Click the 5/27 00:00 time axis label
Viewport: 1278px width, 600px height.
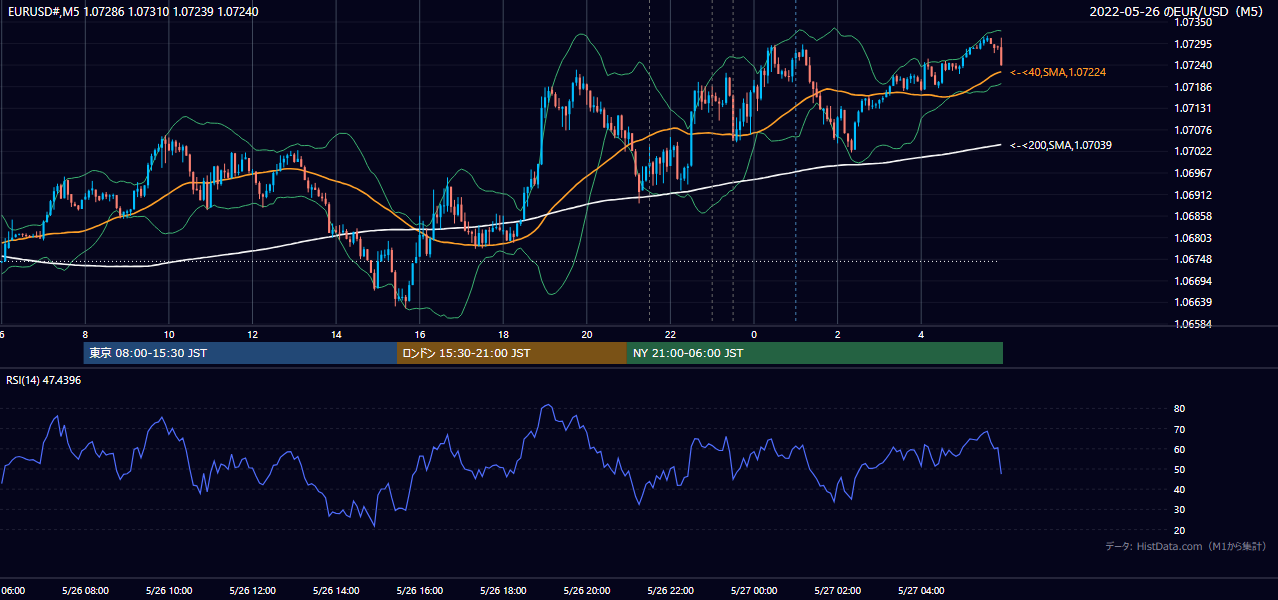[754, 591]
